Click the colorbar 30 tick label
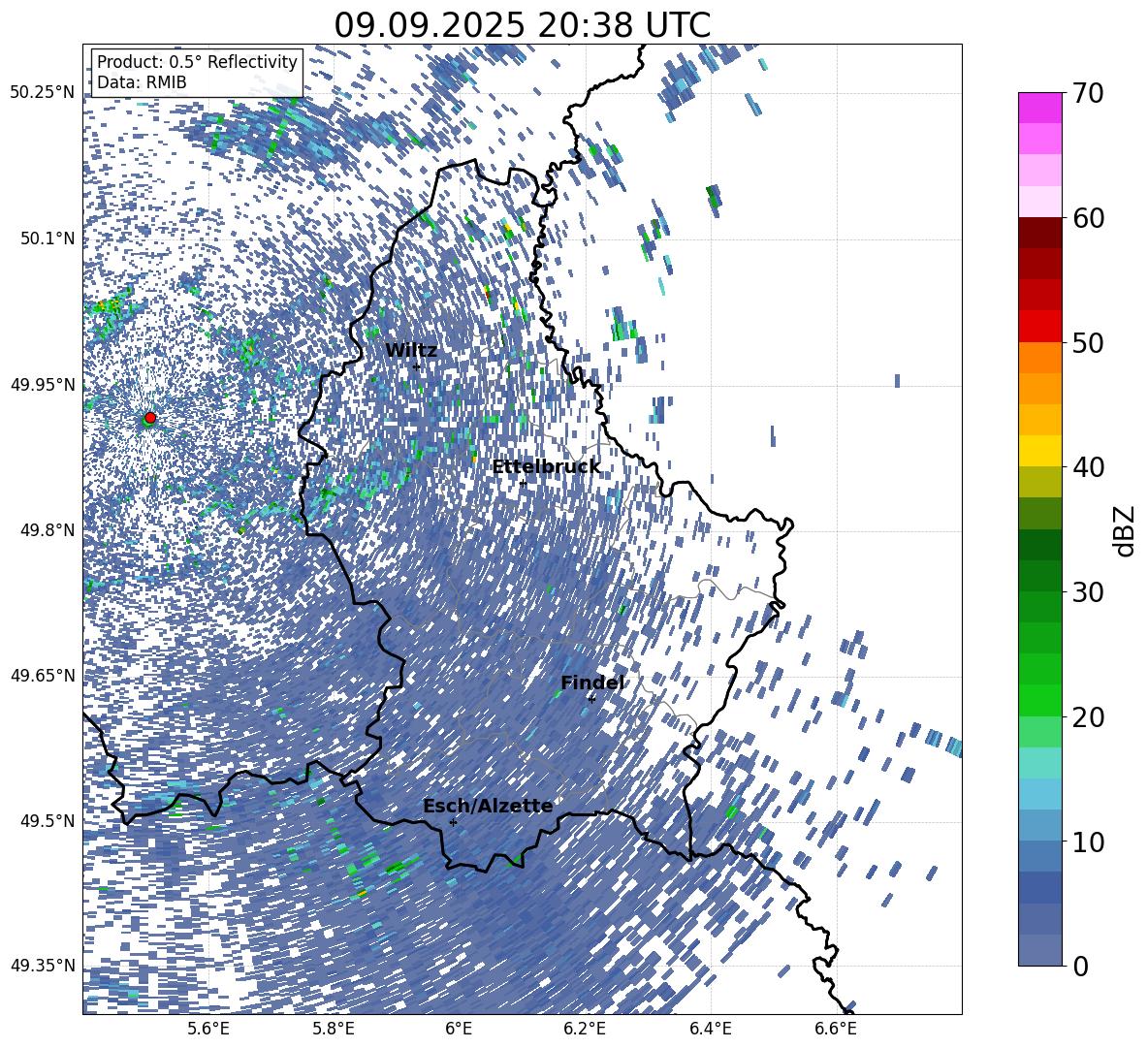The height and width of the screenshot is (1048, 1148). [x=1088, y=592]
